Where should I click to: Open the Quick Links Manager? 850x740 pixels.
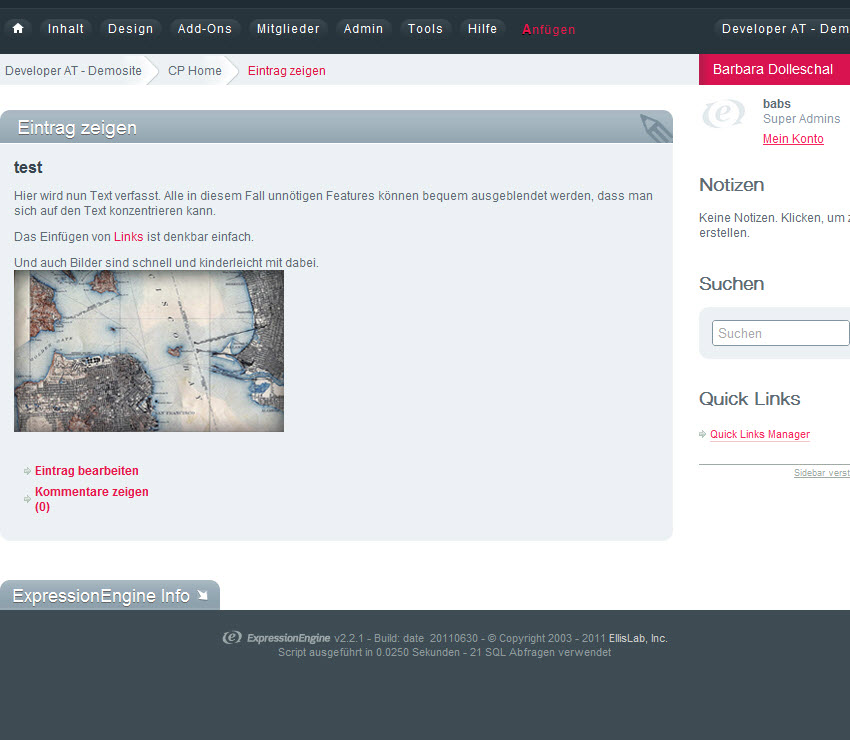[759, 434]
